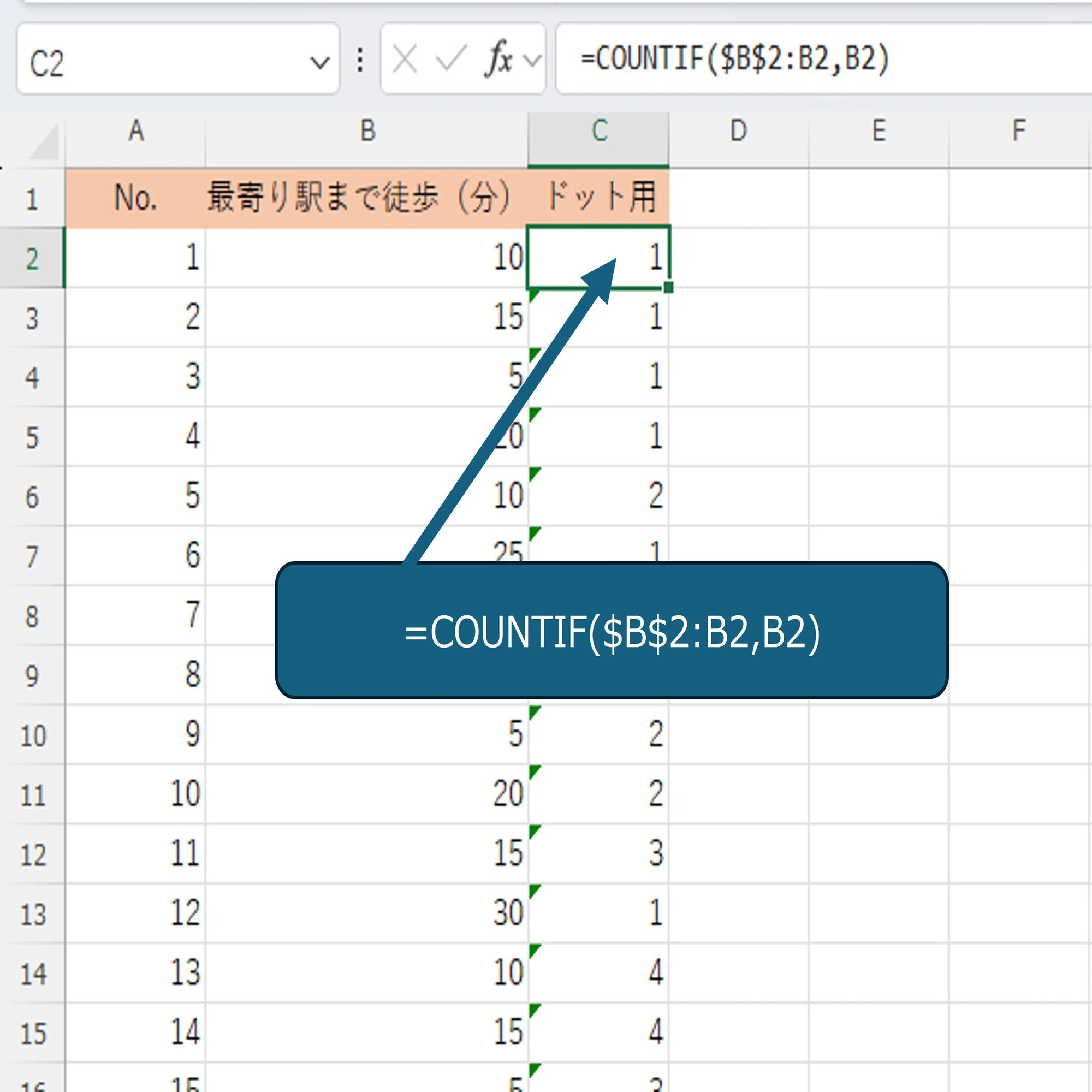Select row 2 header
Screen dimensions: 1092x1092
click(33, 258)
